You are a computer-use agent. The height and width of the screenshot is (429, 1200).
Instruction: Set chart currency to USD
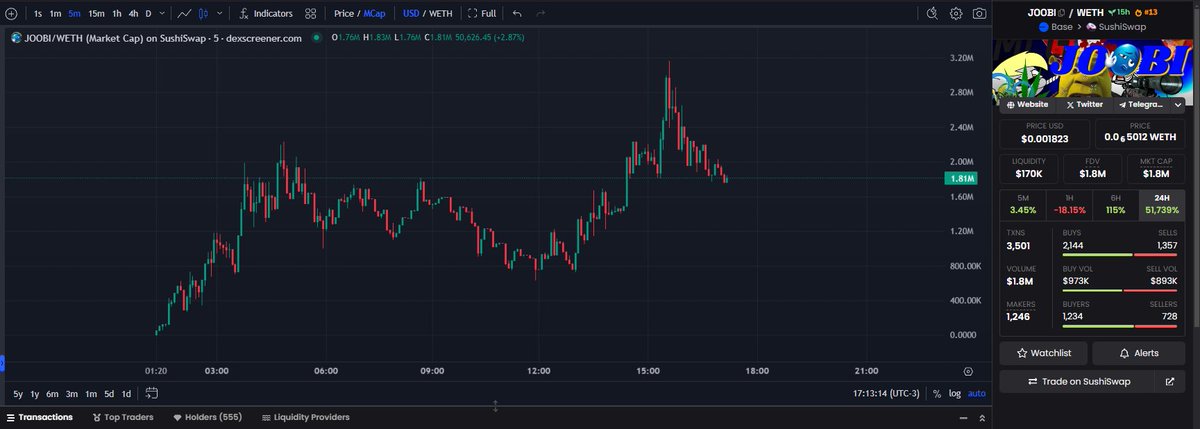click(x=411, y=14)
